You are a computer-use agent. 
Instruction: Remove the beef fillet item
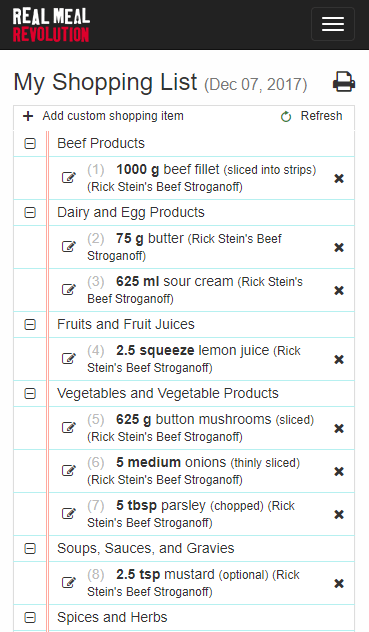point(339,178)
